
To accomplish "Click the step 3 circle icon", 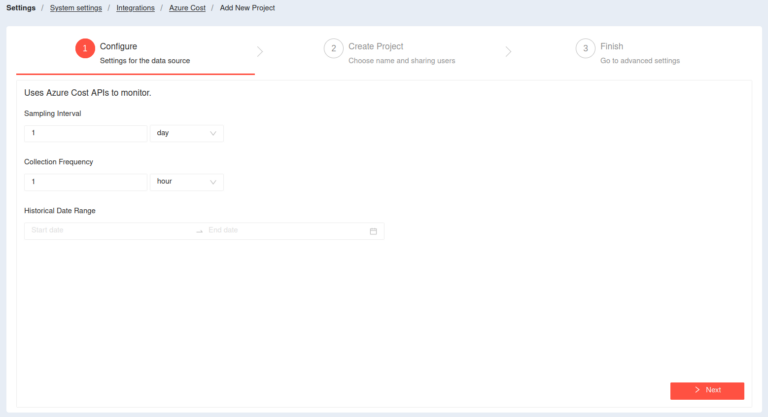I will 585,49.
